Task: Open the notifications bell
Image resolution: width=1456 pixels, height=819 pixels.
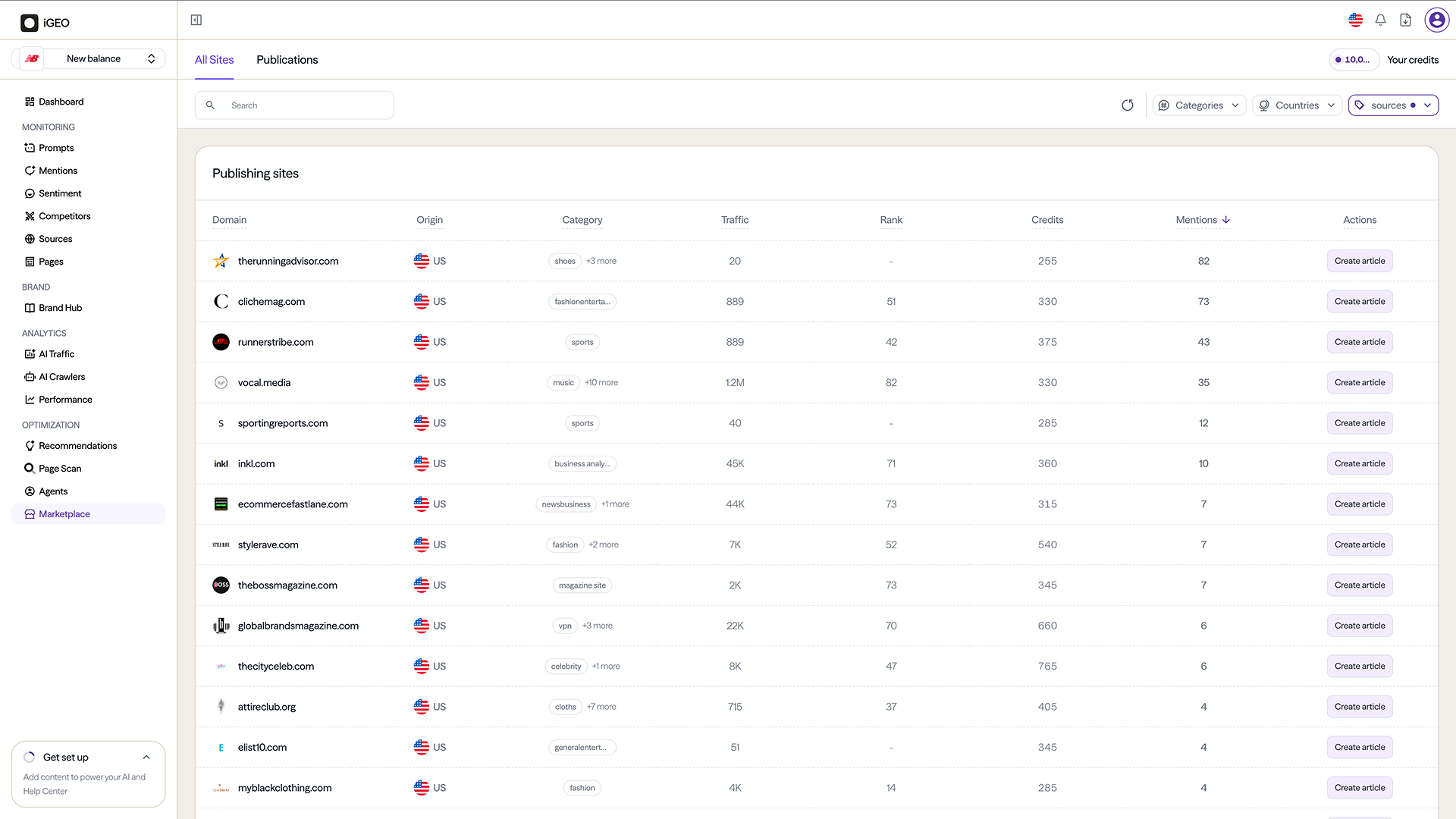Action: point(1380,20)
